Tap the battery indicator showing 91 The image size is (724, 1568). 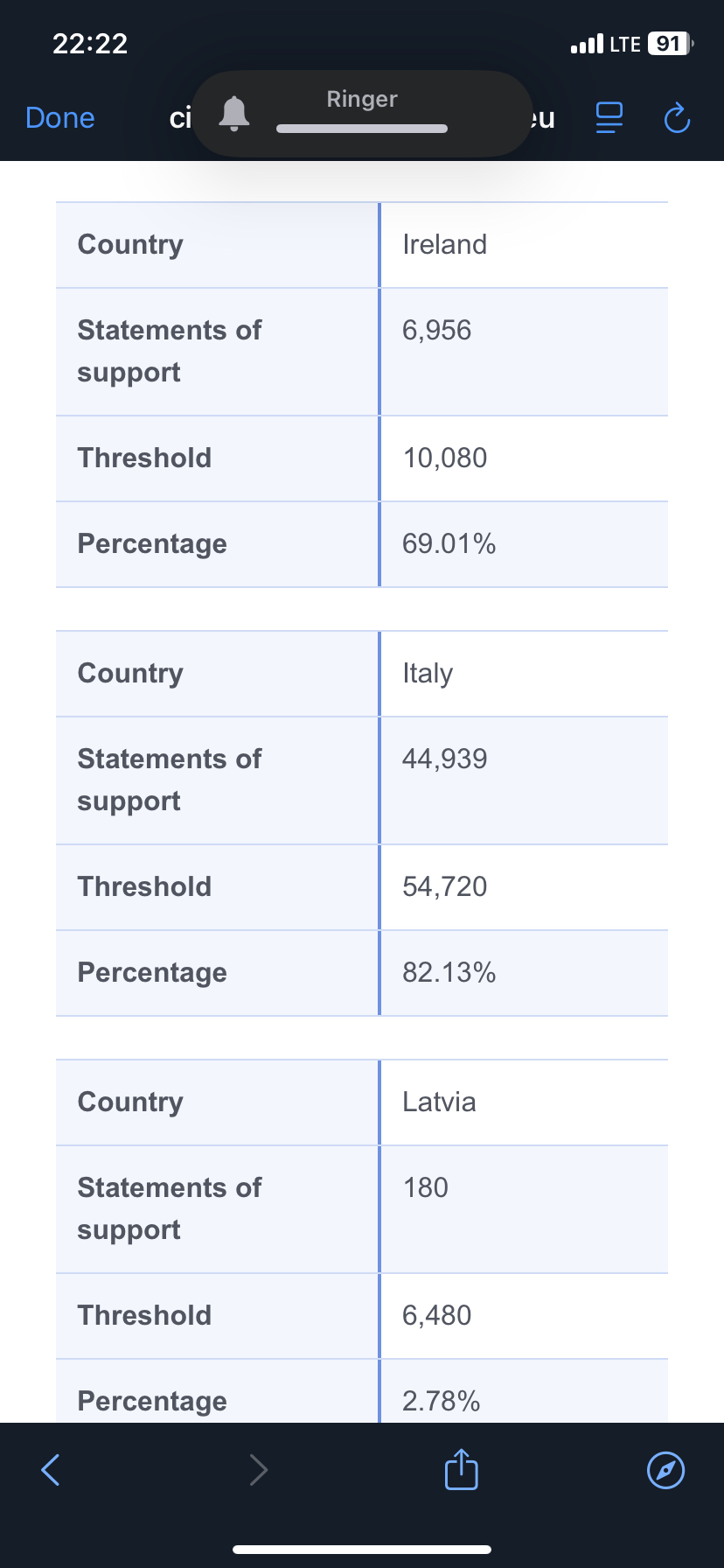click(x=669, y=44)
